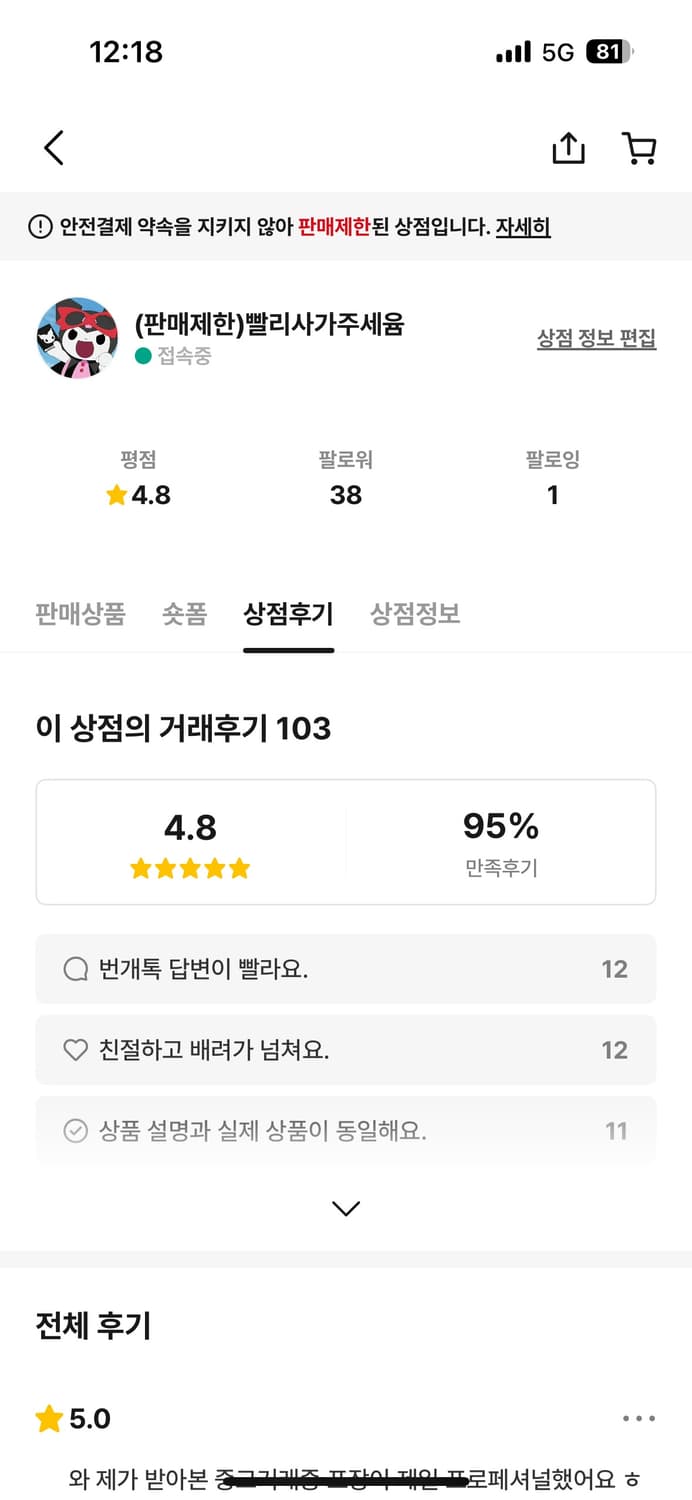The height and width of the screenshot is (1500, 692).
Task: Open the three-dot menu on the 5.0 review
Action: click(x=637, y=1418)
